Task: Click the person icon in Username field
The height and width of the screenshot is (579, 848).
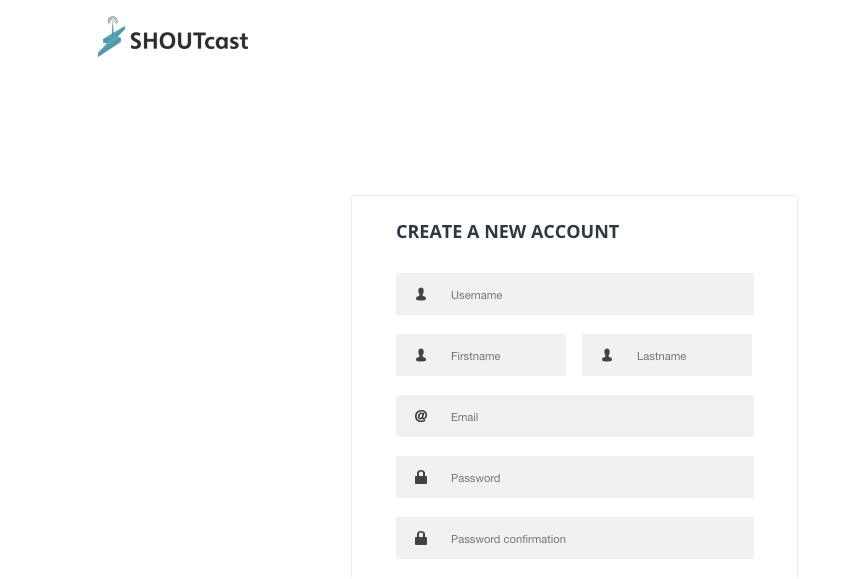Action: [x=421, y=294]
